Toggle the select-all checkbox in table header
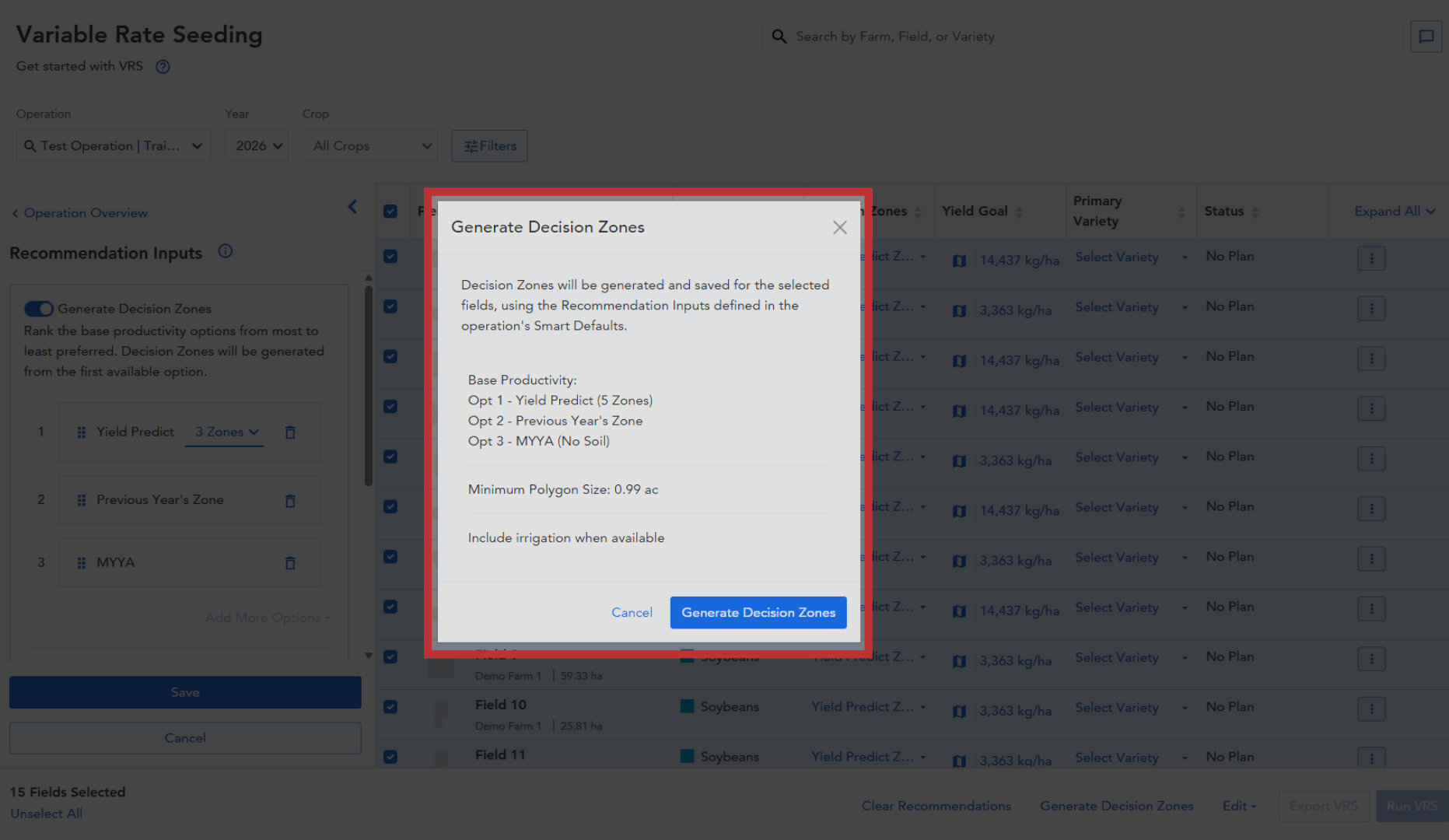1449x840 pixels. click(390, 212)
